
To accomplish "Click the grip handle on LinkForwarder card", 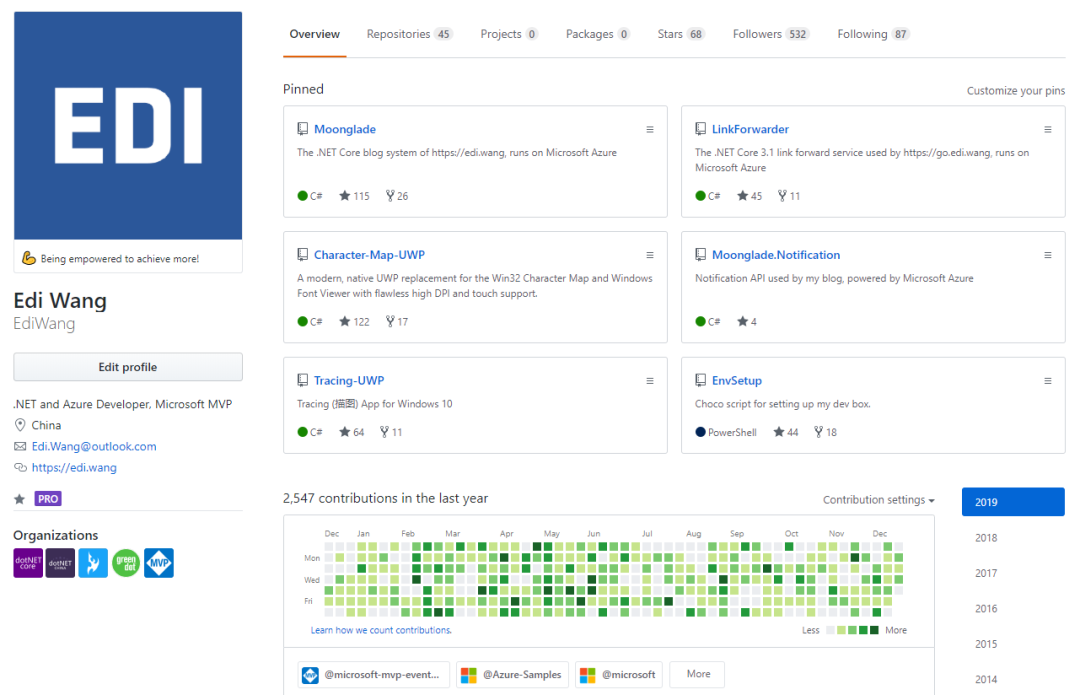I will (1048, 129).
